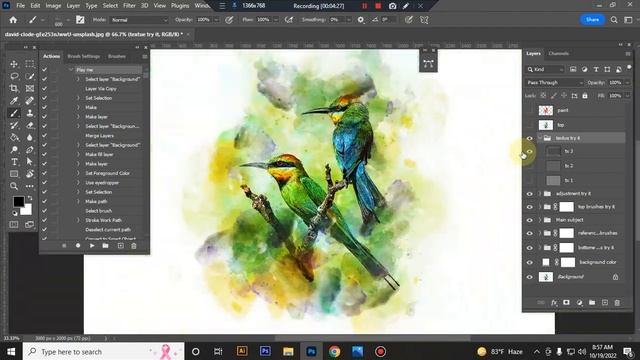Viewport: 640px width, 360px height.
Task: Switch to the Channels tab
Action: pyautogui.click(x=558, y=53)
